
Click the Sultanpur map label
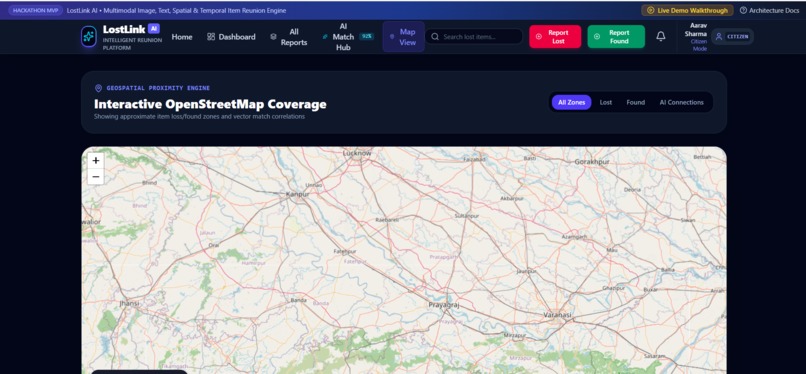click(467, 216)
